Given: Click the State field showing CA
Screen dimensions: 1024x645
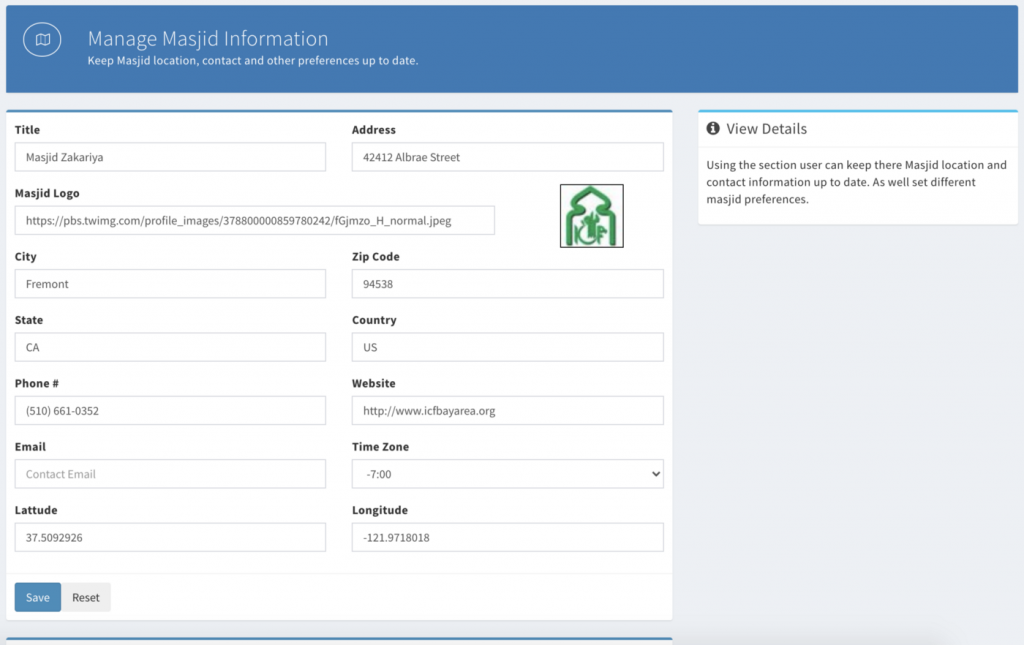Looking at the screenshot, I should click(170, 347).
